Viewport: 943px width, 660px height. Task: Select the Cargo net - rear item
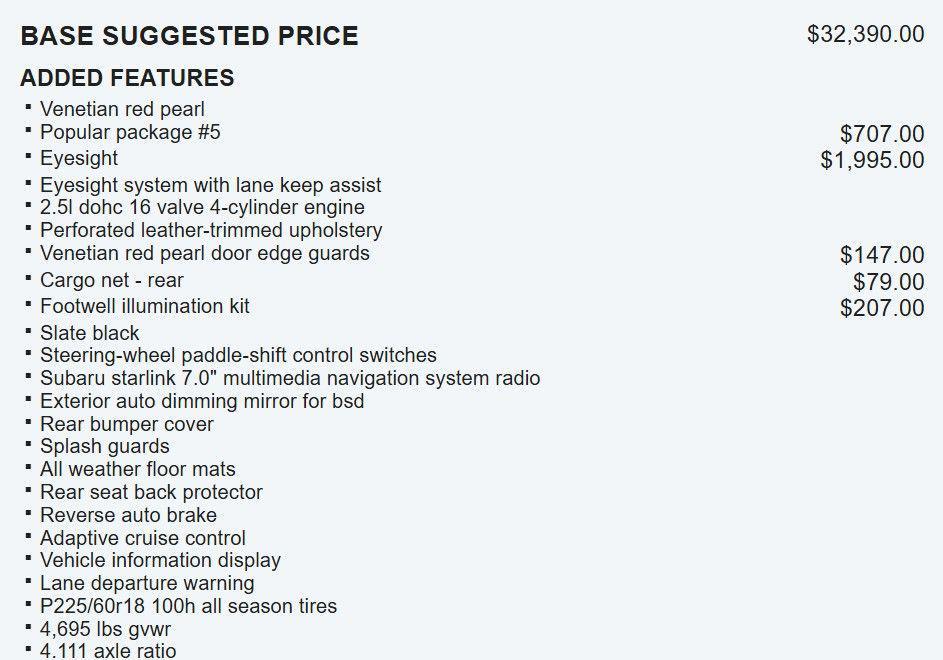pyautogui.click(x=111, y=280)
